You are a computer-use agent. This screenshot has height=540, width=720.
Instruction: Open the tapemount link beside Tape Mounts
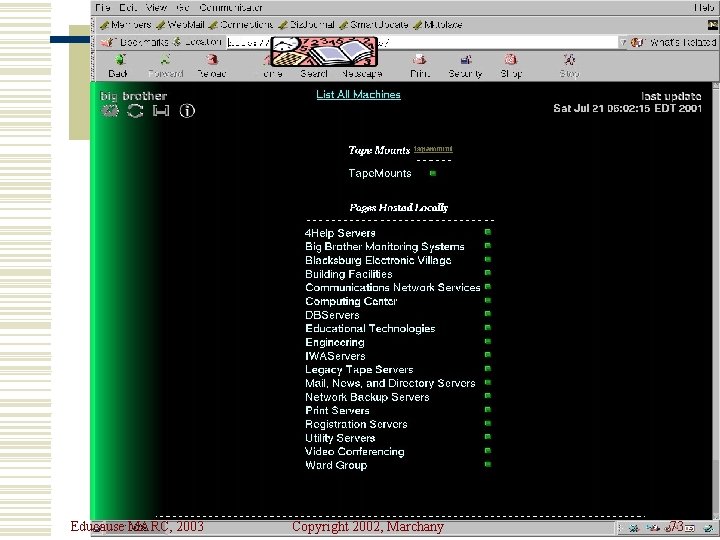(433, 149)
